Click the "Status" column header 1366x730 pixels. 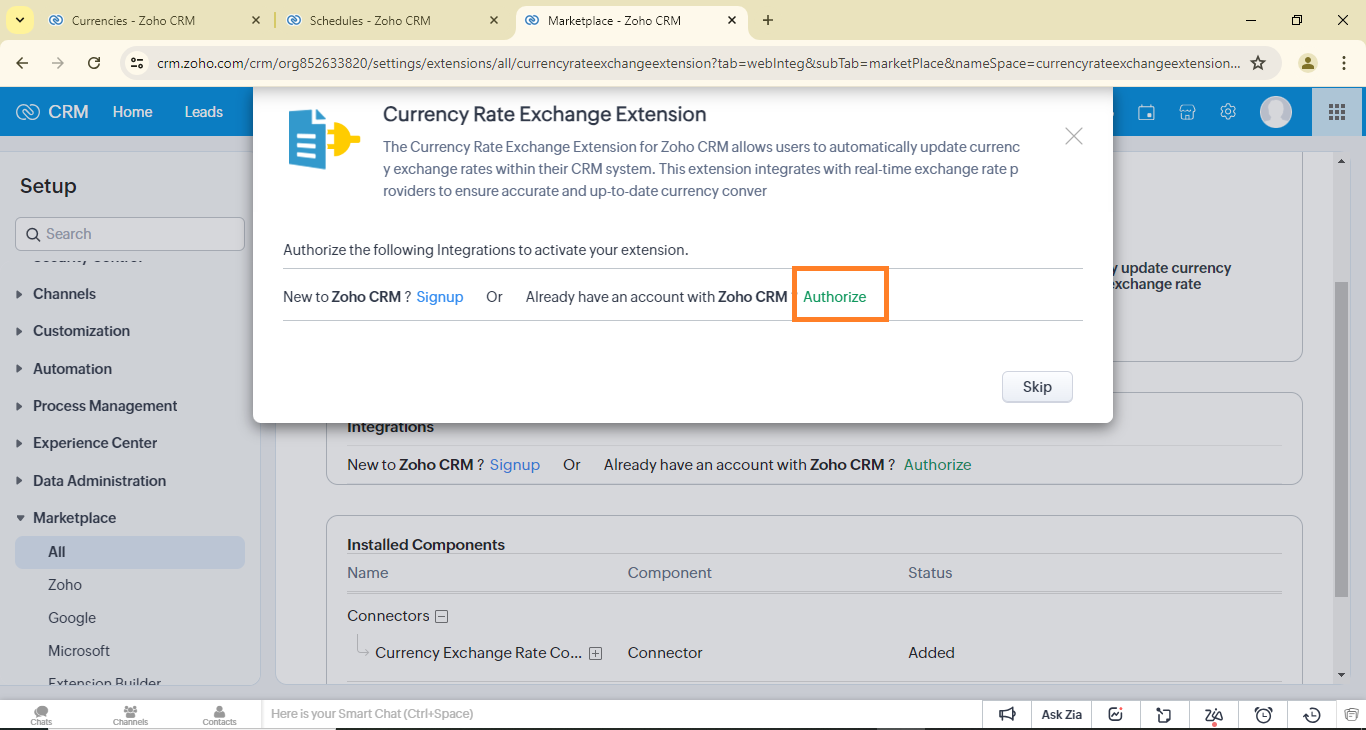click(x=930, y=573)
